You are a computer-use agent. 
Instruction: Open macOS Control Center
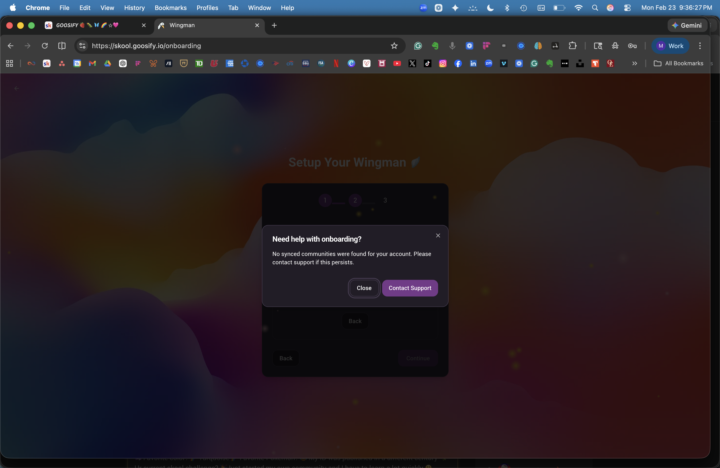[x=627, y=8]
